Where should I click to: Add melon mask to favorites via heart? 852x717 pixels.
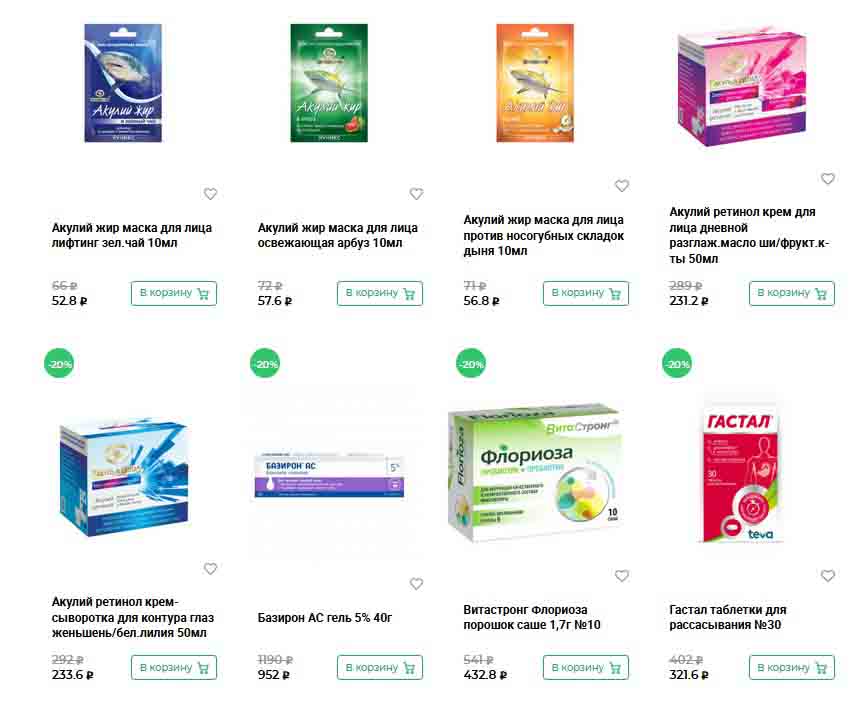click(x=622, y=186)
